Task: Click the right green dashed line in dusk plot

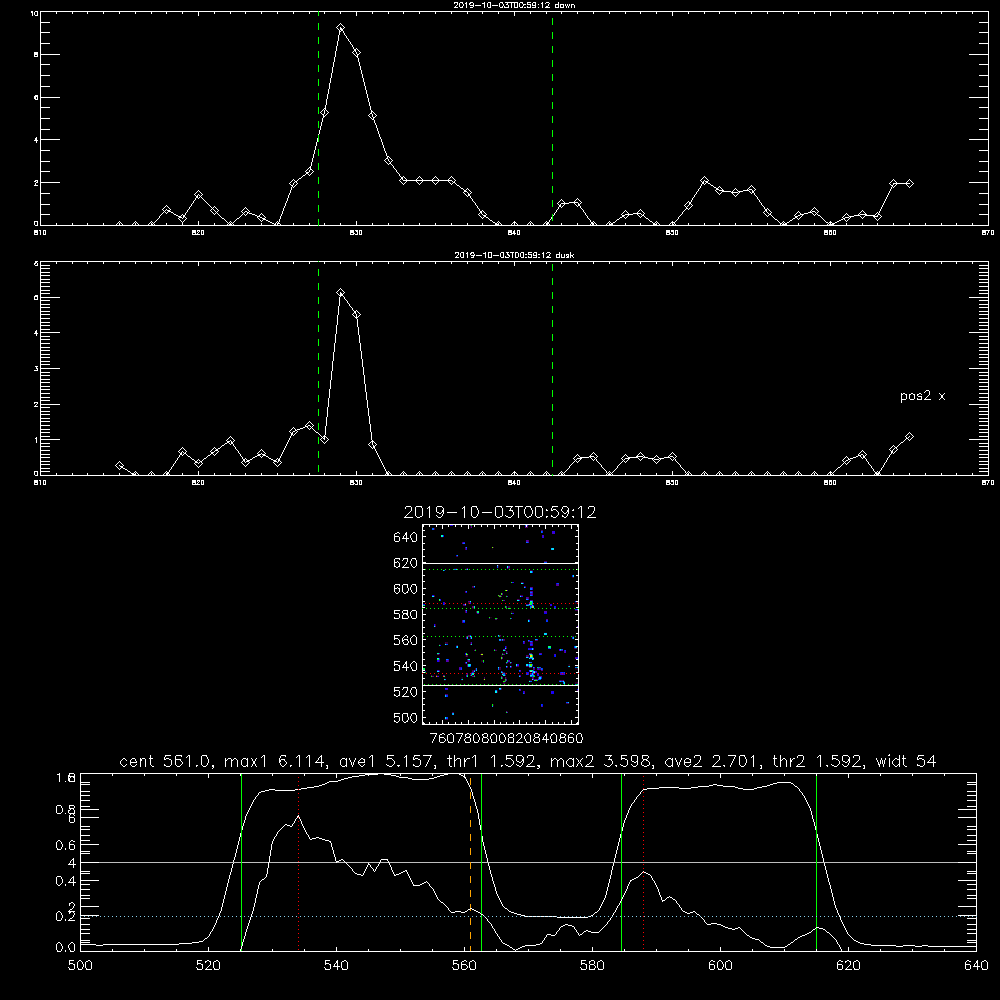Action: click(552, 369)
